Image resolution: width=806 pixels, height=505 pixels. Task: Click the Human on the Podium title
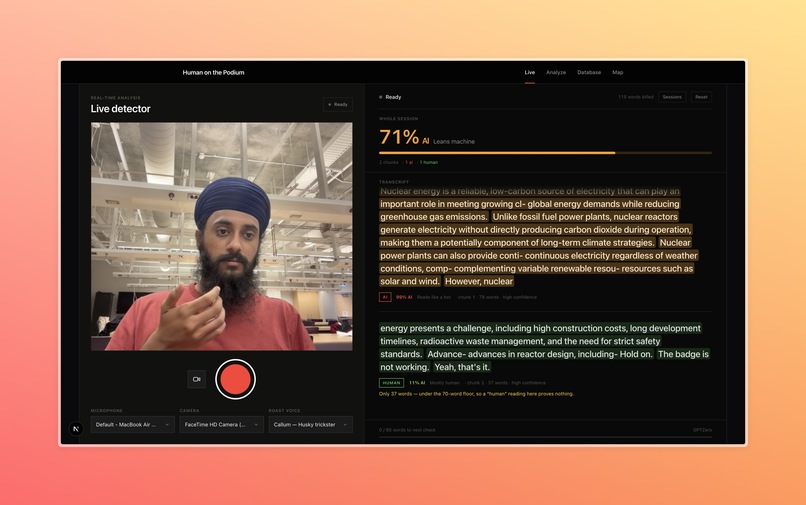pos(213,73)
